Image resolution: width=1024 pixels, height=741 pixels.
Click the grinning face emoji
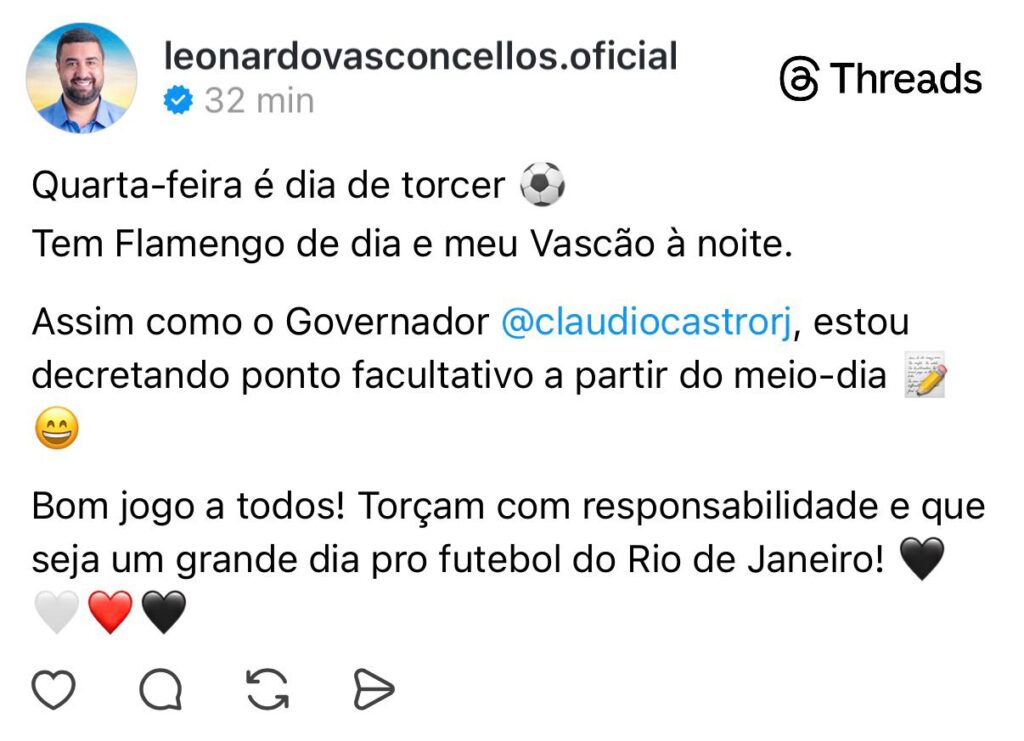pyautogui.click(x=56, y=430)
